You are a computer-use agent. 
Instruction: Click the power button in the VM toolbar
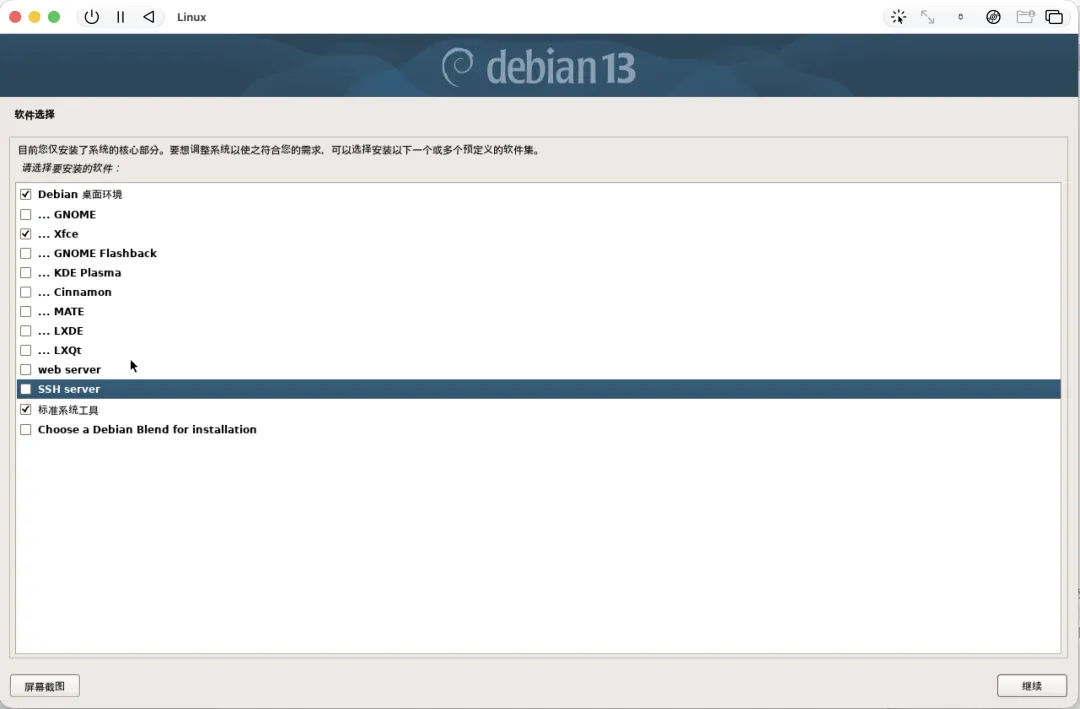pyautogui.click(x=92, y=17)
